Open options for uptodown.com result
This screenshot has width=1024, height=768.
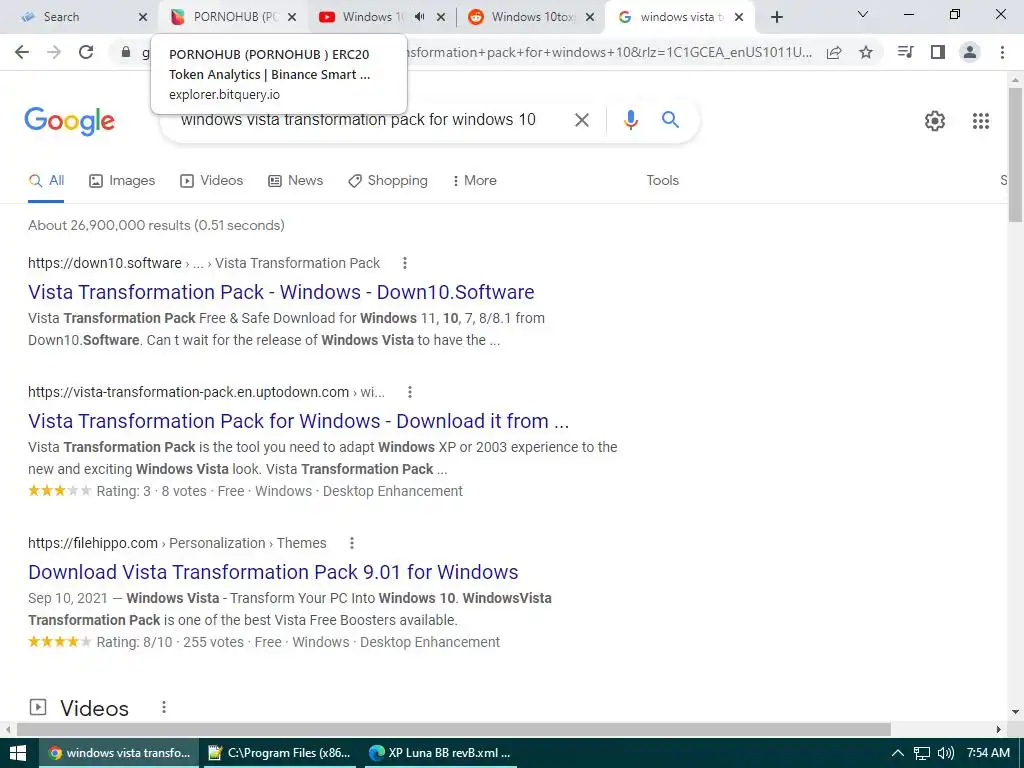point(409,392)
